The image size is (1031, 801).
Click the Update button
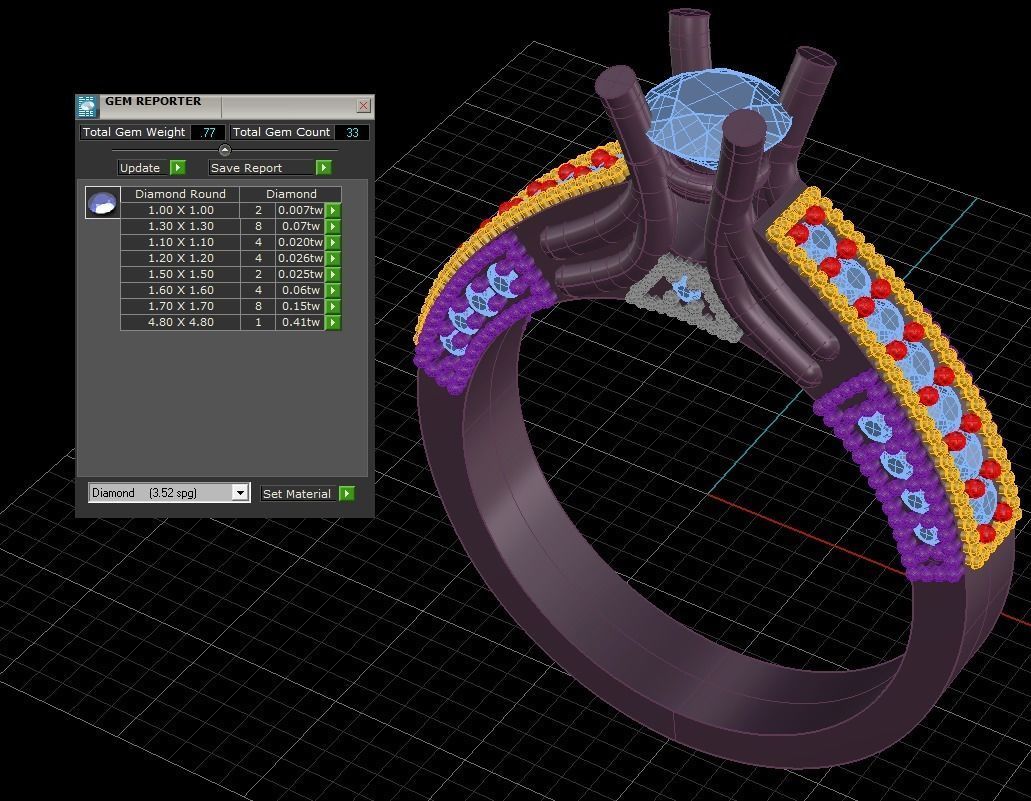(143, 168)
